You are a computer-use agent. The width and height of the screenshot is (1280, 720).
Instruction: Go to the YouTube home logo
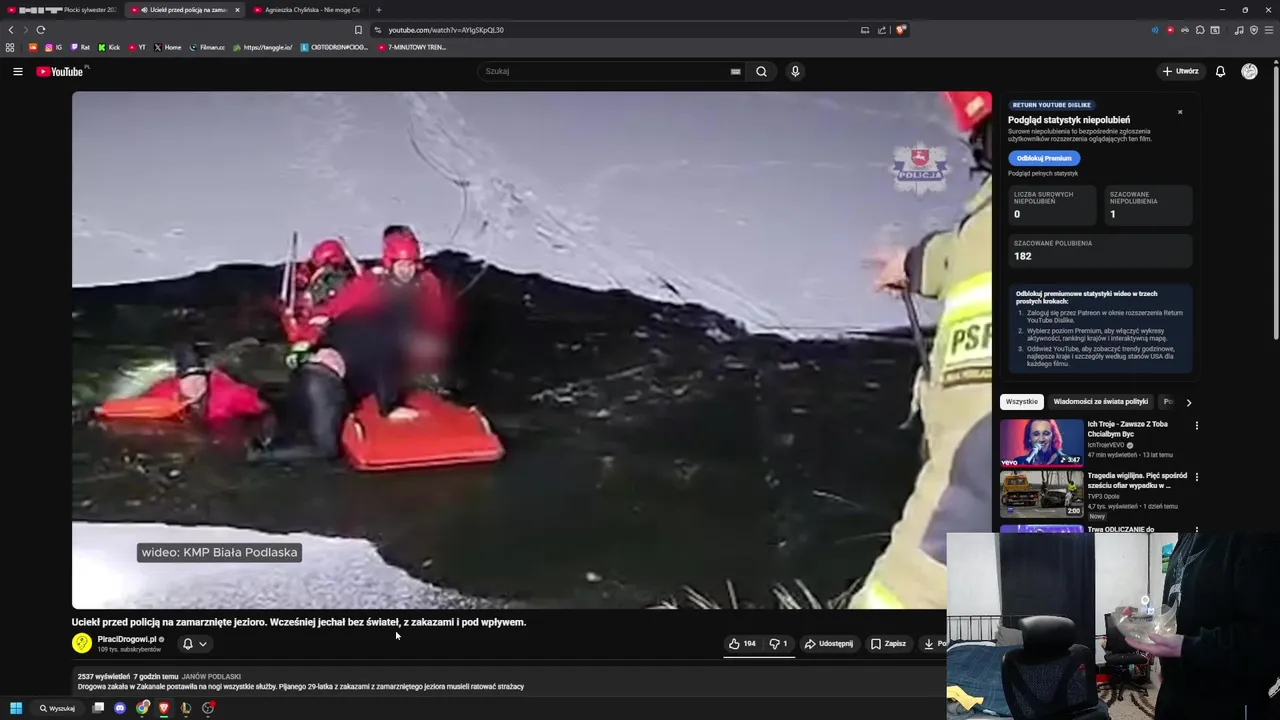[62, 71]
